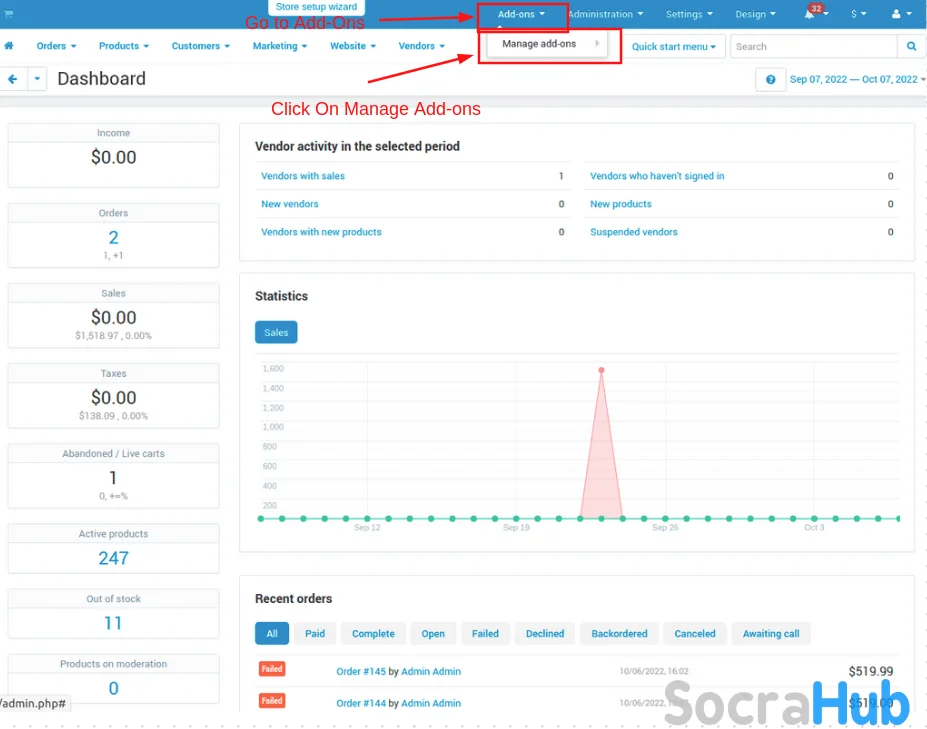The height and width of the screenshot is (729, 927).
Task: Select the Paid order filter tab
Action: coord(315,633)
